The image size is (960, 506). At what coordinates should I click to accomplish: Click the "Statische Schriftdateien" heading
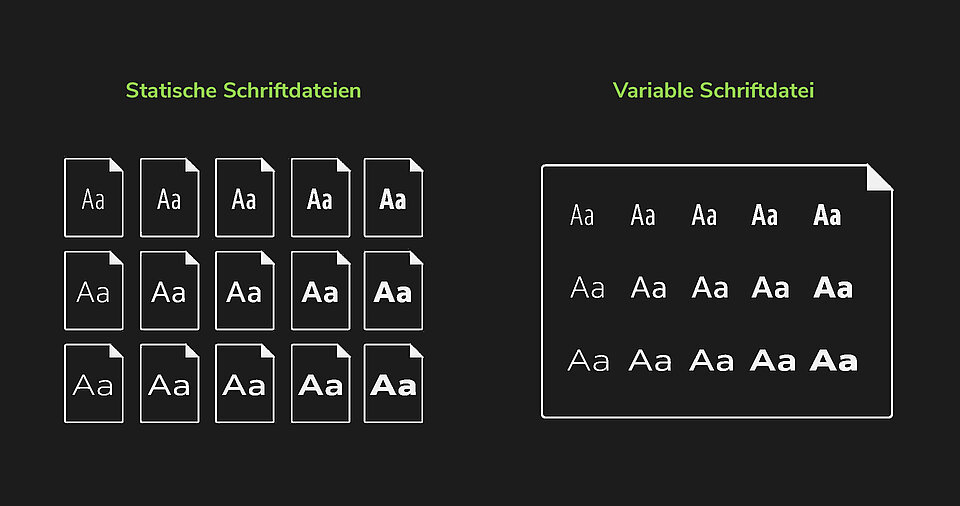click(243, 91)
